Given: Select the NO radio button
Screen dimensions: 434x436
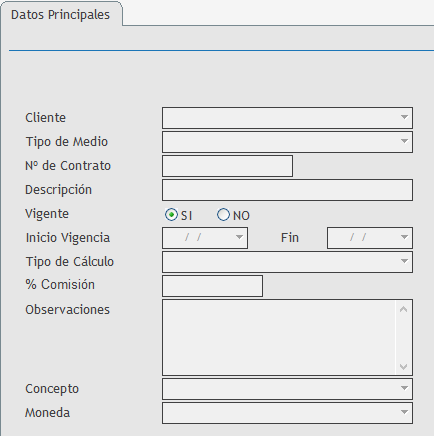Looking at the screenshot, I should pyautogui.click(x=223, y=215).
